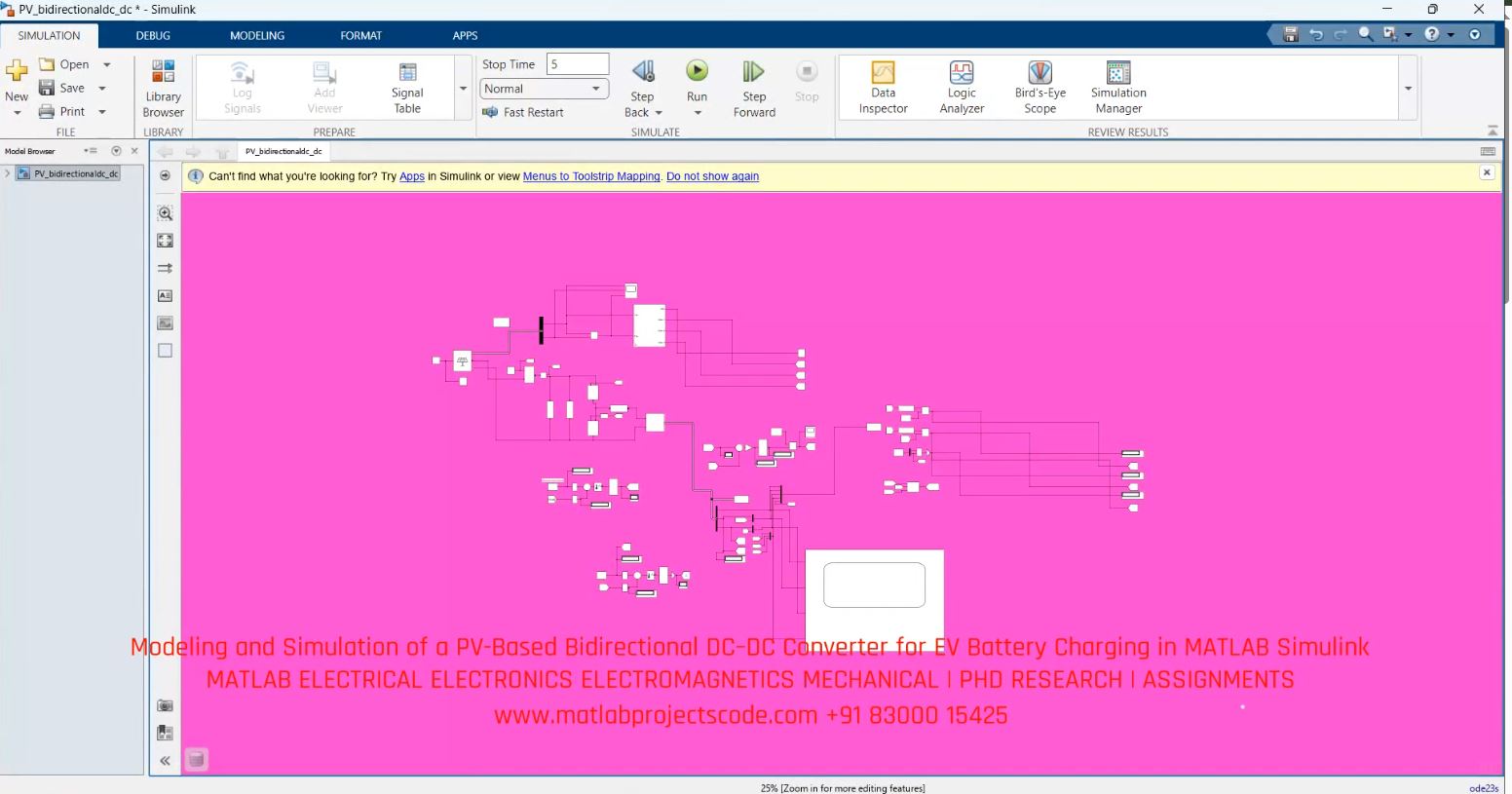
Task: Click the Do not show again link
Action: pos(712,176)
